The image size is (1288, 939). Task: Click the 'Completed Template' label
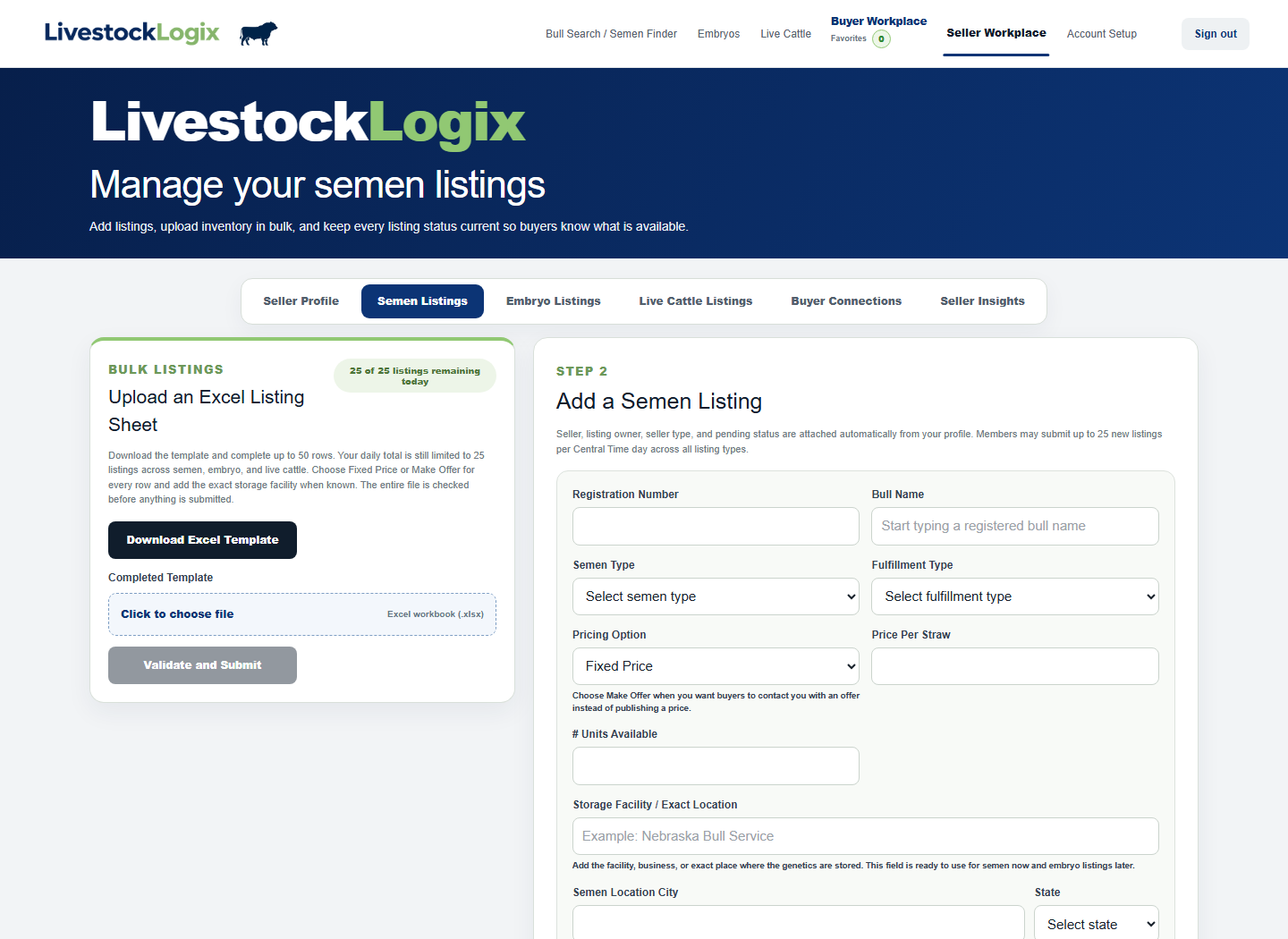coord(161,578)
